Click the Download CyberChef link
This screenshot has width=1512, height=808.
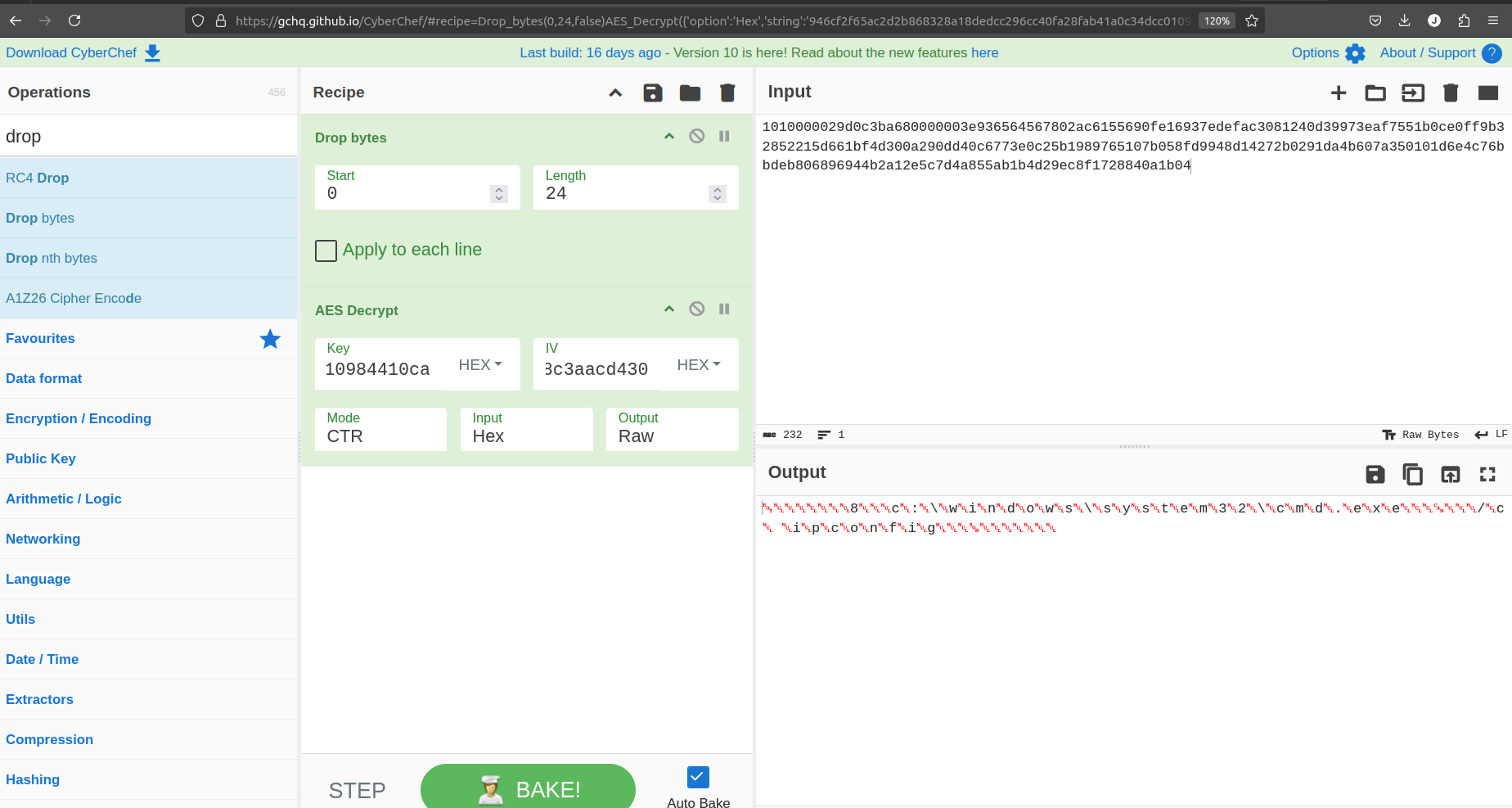point(83,53)
